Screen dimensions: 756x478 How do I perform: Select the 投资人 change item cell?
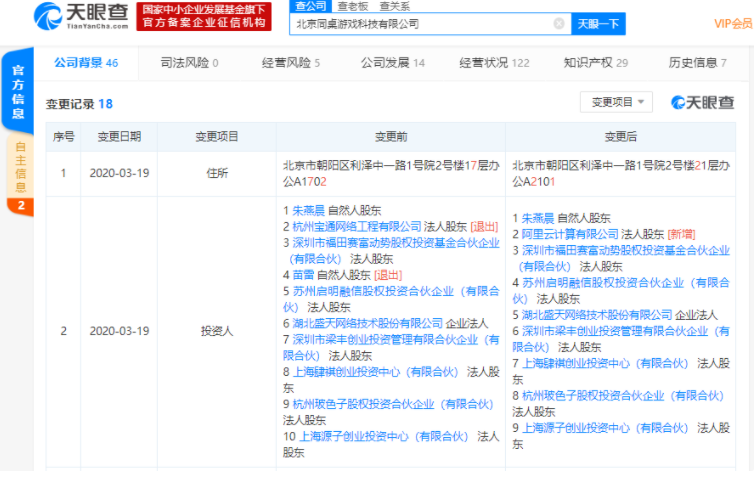point(217,331)
